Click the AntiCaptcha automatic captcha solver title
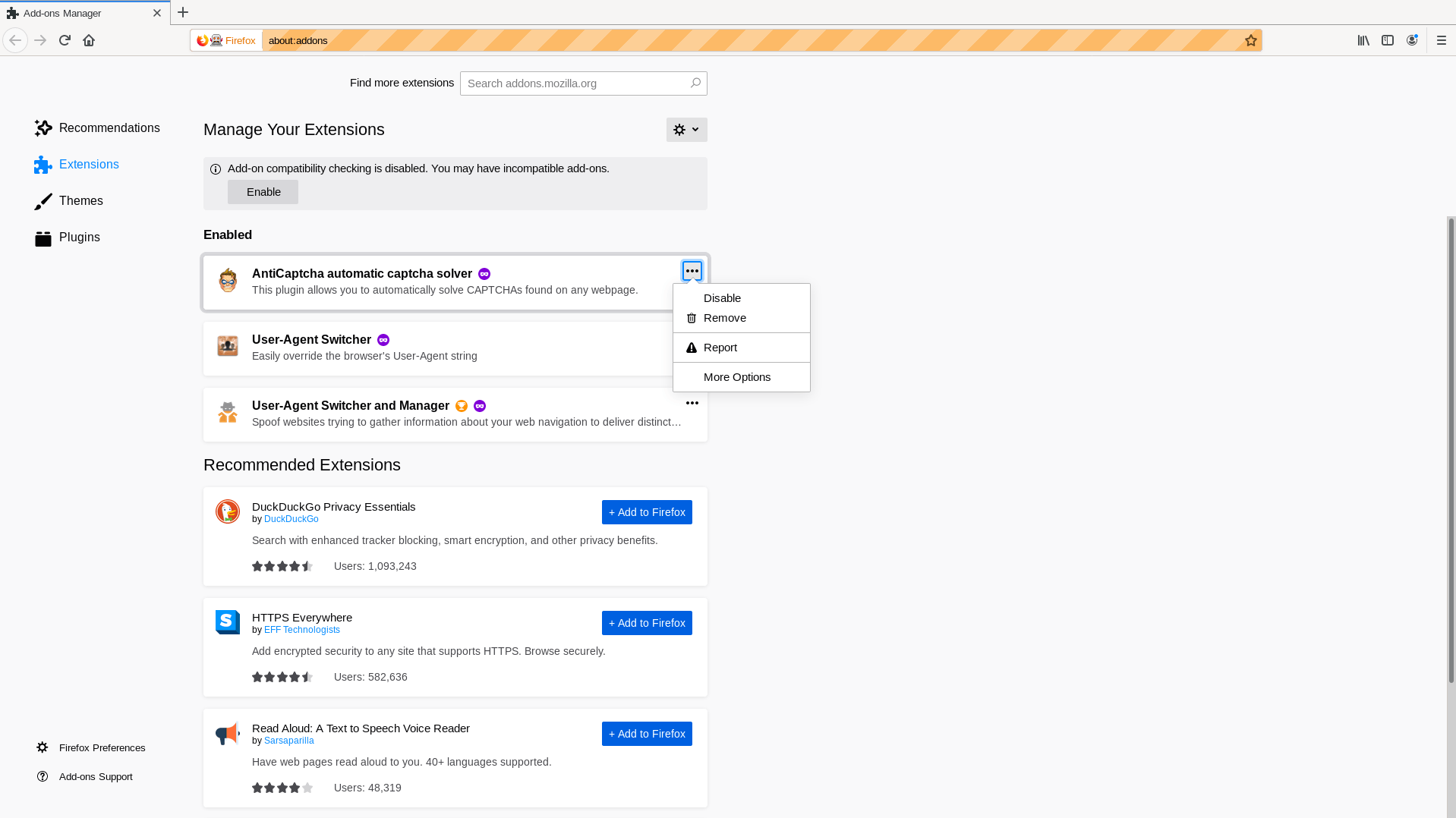The width and height of the screenshot is (1456, 818). coord(362,274)
